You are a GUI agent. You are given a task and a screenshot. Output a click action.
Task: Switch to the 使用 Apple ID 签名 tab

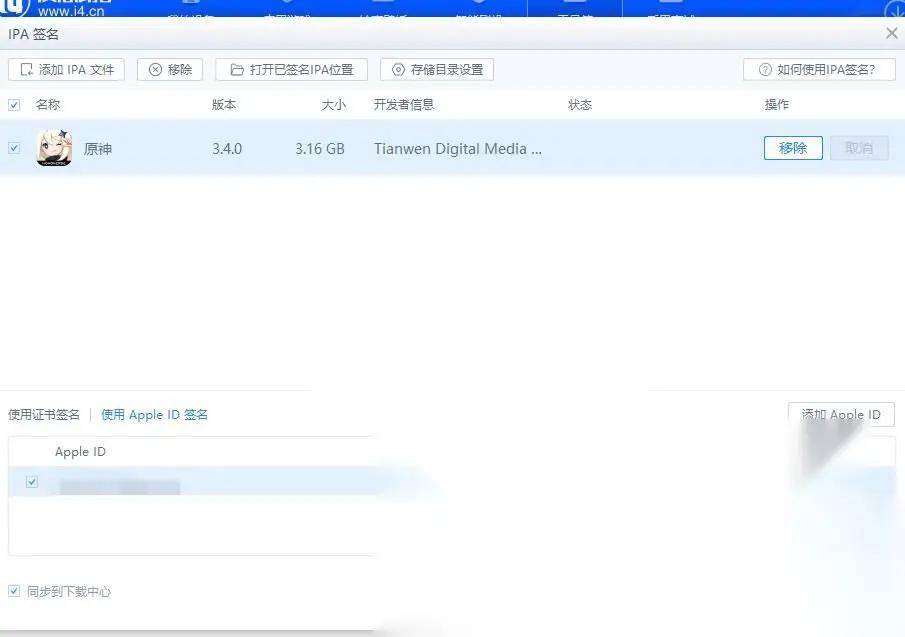click(154, 415)
